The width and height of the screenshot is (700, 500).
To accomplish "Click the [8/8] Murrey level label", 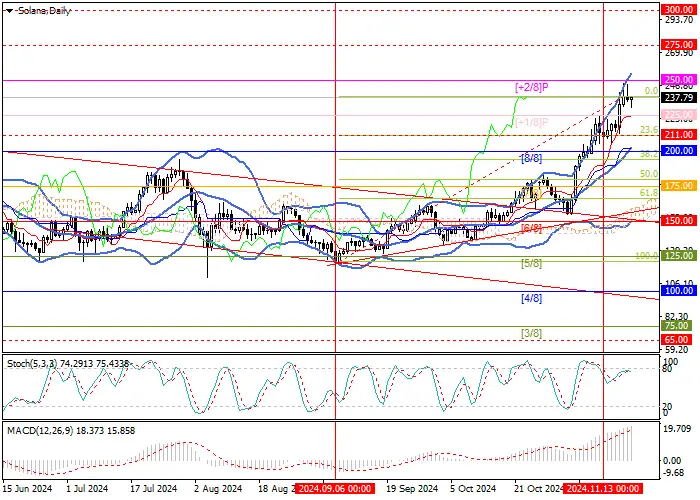I will (x=532, y=158).
